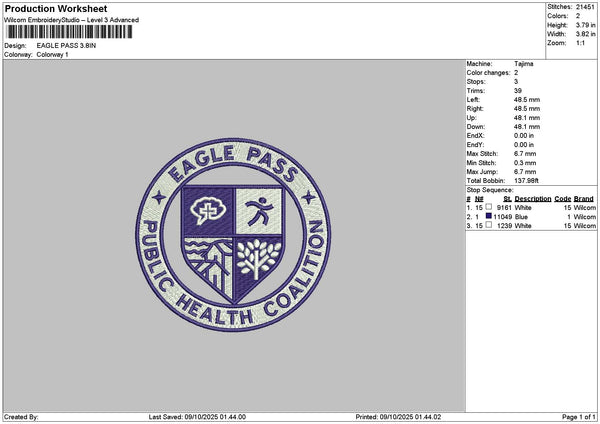
Task: Click the "Stops:" label
Action: tap(476, 82)
